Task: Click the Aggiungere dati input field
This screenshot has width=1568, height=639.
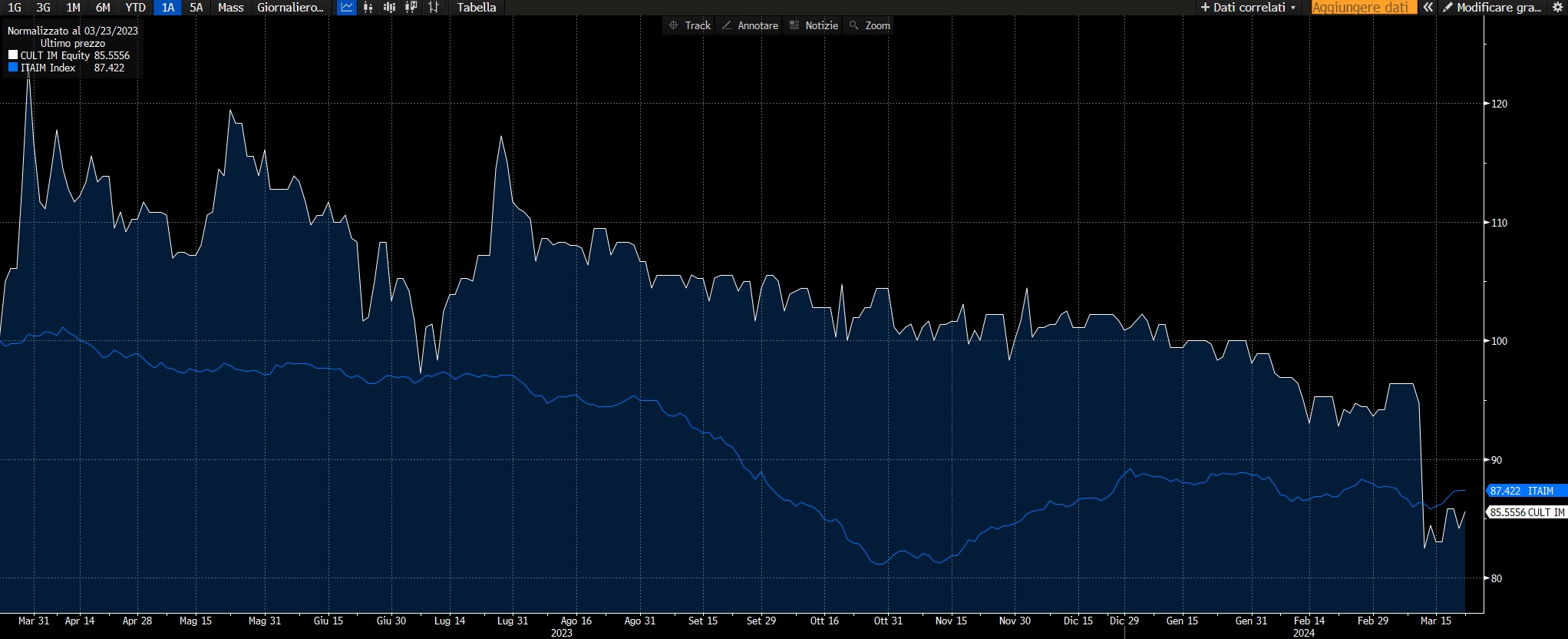Action: tap(1360, 8)
